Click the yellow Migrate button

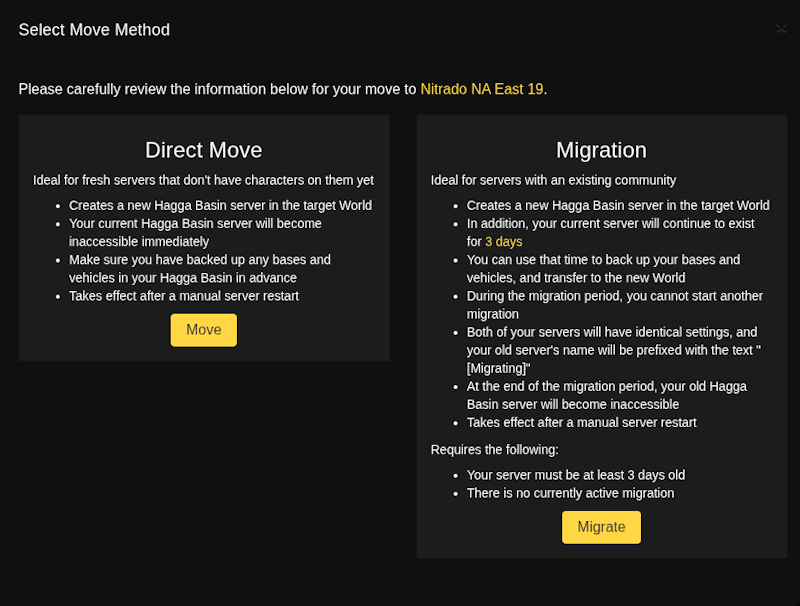pyautogui.click(x=601, y=527)
